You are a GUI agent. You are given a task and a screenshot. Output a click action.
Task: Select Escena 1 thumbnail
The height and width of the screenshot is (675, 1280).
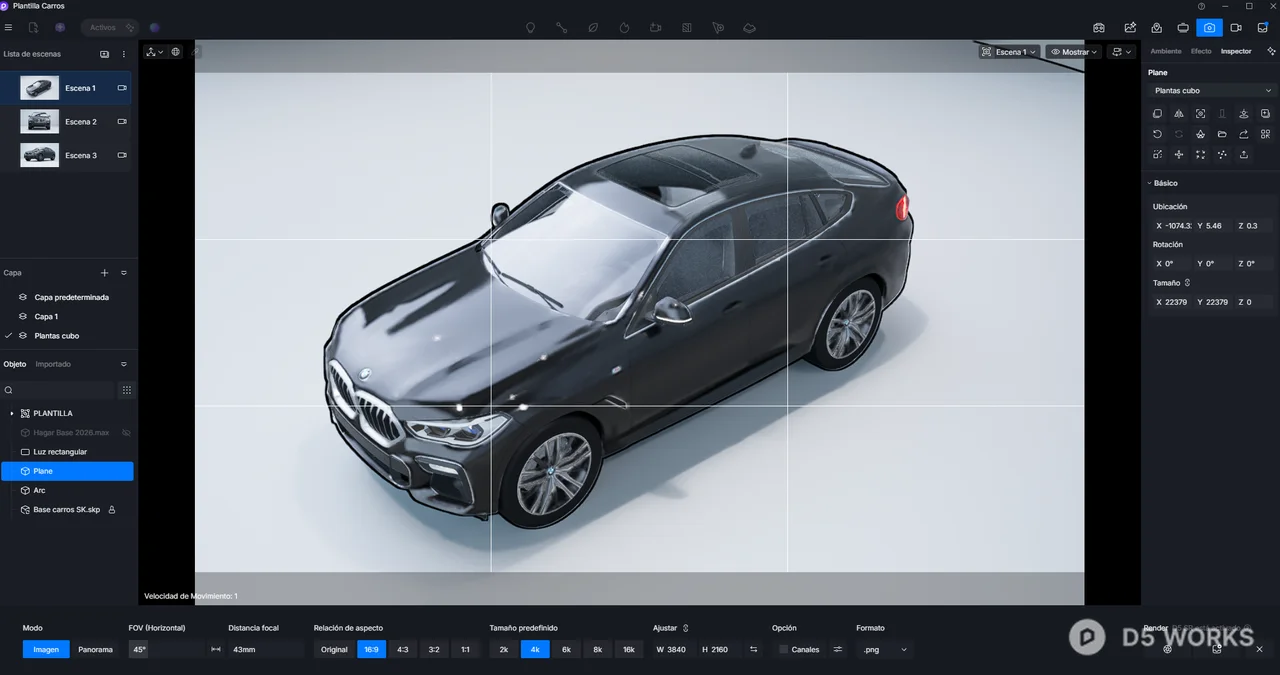pos(39,88)
